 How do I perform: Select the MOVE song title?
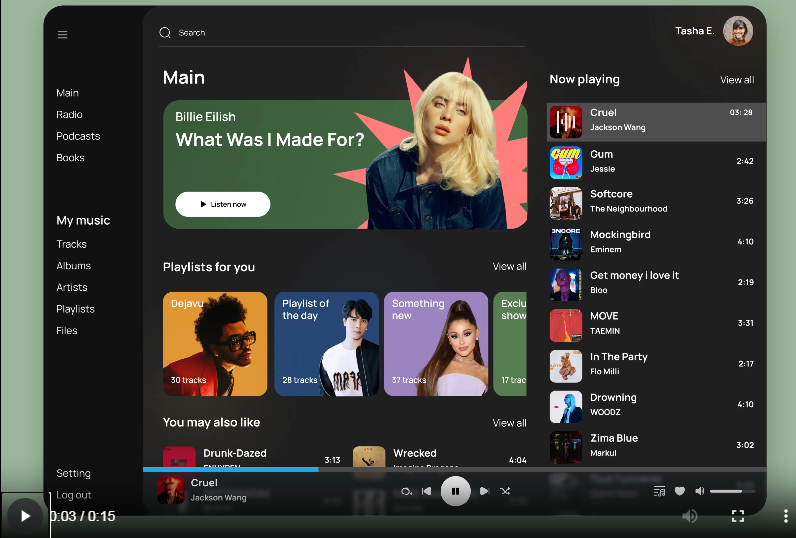(604, 316)
